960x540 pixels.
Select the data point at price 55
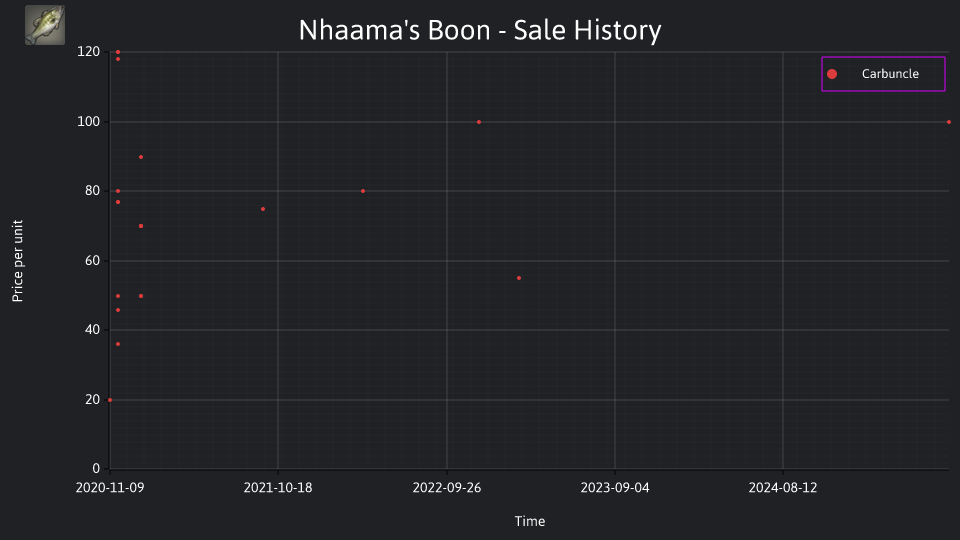pos(519,278)
